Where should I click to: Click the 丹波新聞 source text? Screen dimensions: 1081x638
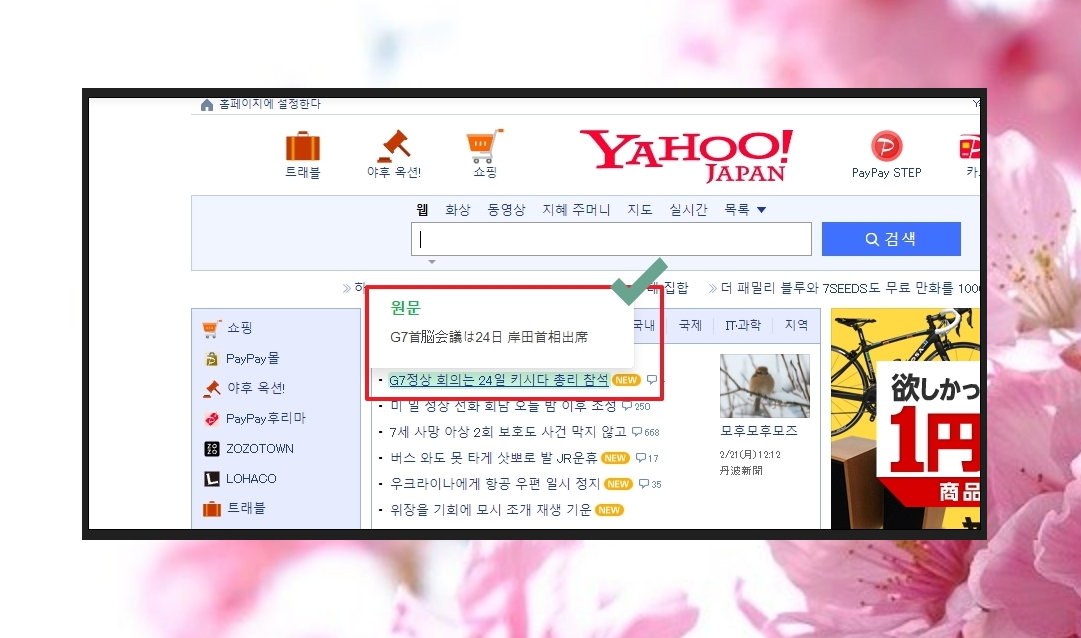(x=741, y=471)
